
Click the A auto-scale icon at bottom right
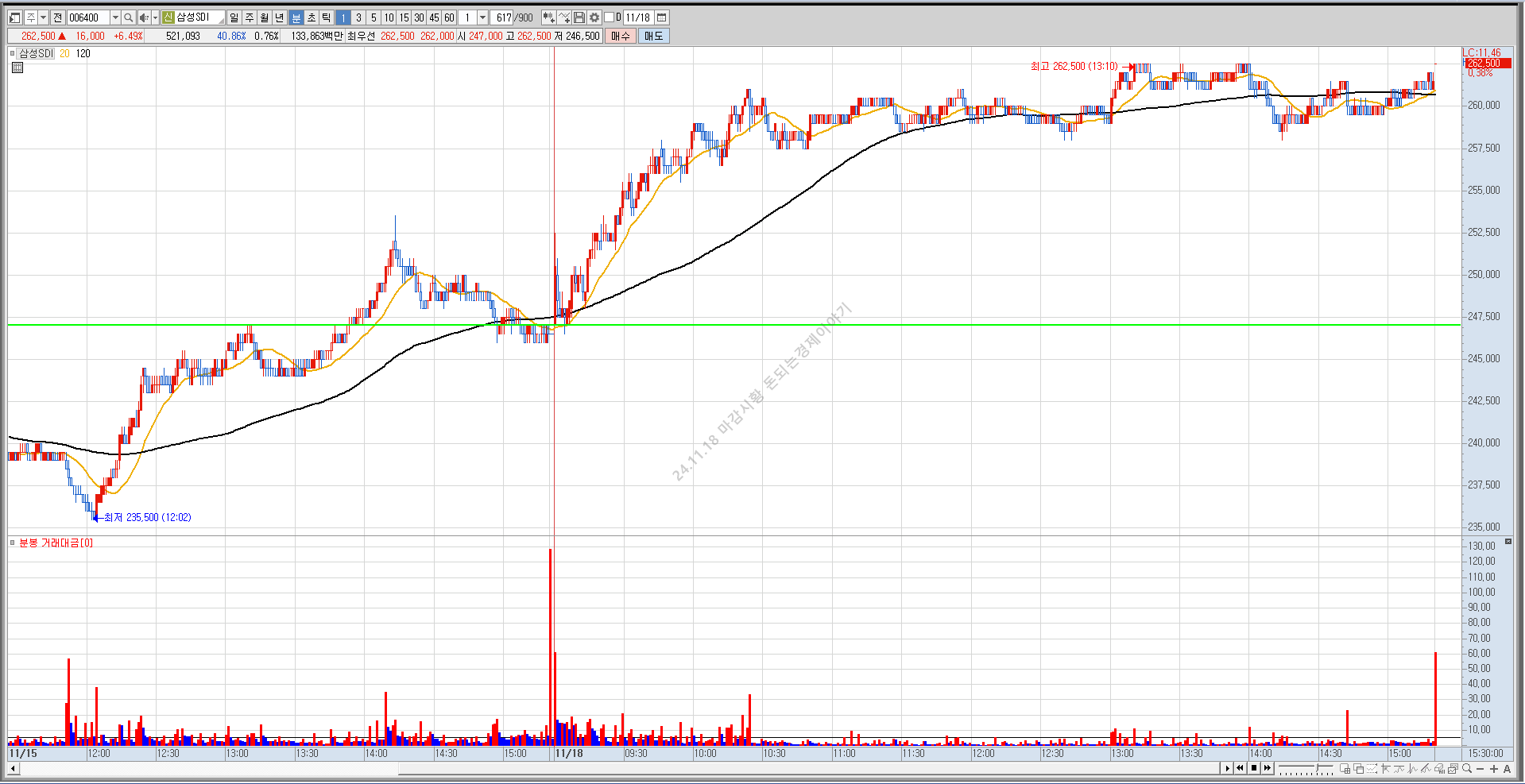pos(1507,769)
